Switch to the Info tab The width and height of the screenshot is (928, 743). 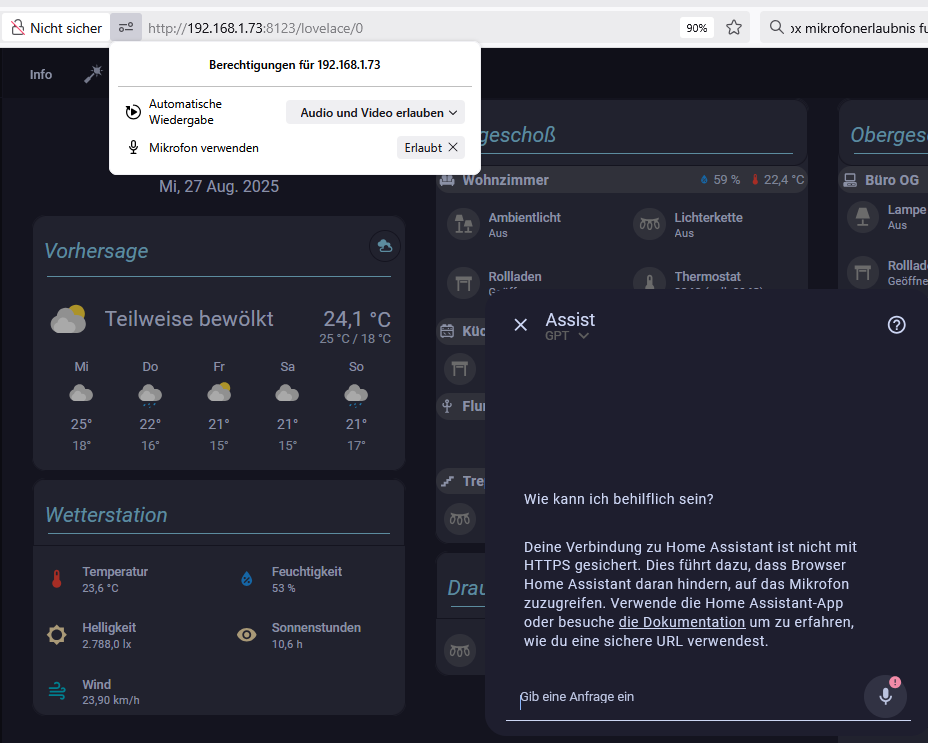click(x=41, y=75)
